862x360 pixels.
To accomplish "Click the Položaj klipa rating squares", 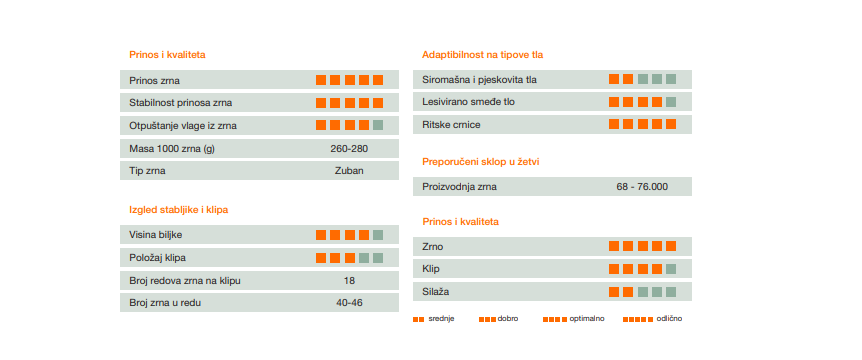I will tap(349, 258).
